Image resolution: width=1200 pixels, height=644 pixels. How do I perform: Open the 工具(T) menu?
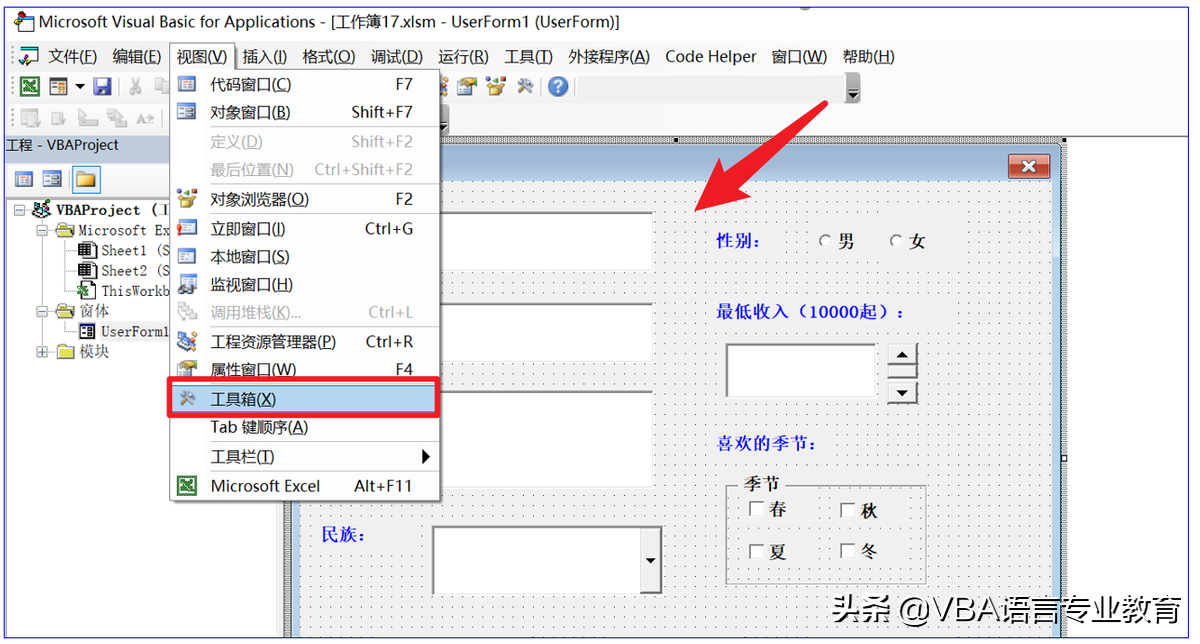(x=528, y=57)
